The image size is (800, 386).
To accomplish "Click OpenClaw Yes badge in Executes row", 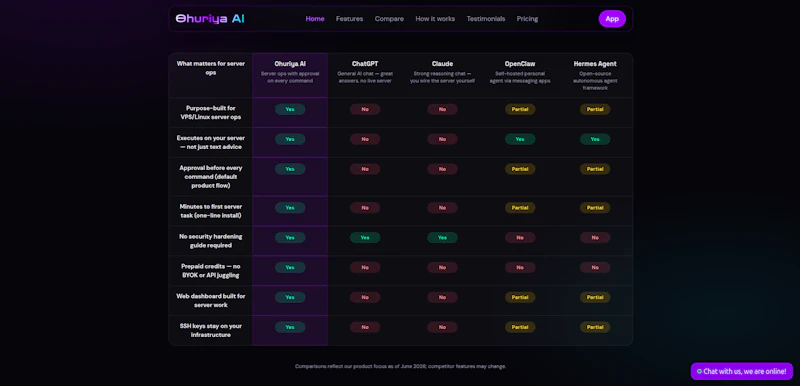I will pyautogui.click(x=520, y=139).
